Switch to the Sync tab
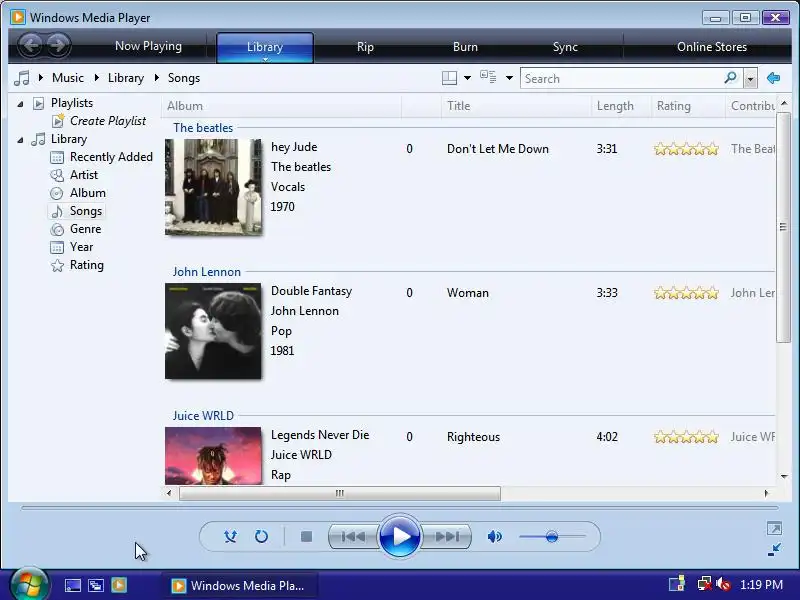The height and width of the screenshot is (600, 800). click(565, 46)
